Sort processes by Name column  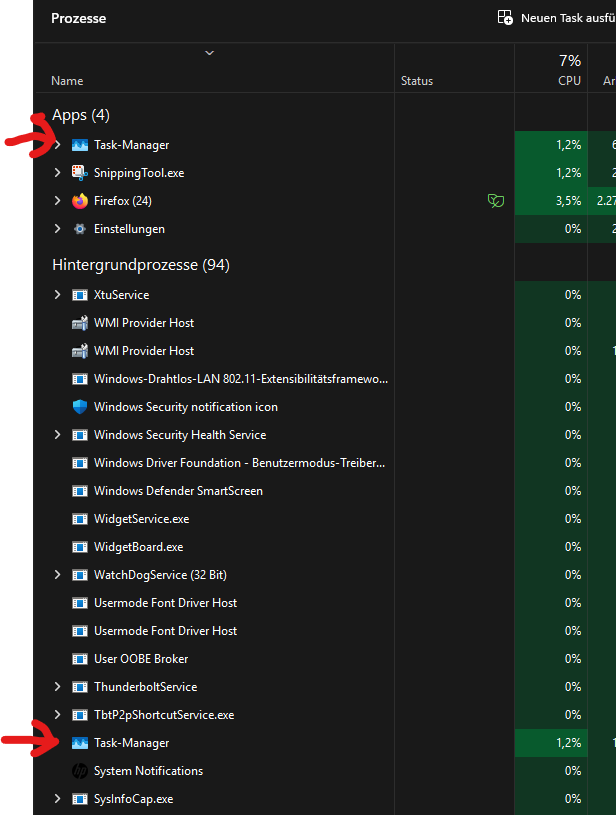pyautogui.click(x=67, y=81)
